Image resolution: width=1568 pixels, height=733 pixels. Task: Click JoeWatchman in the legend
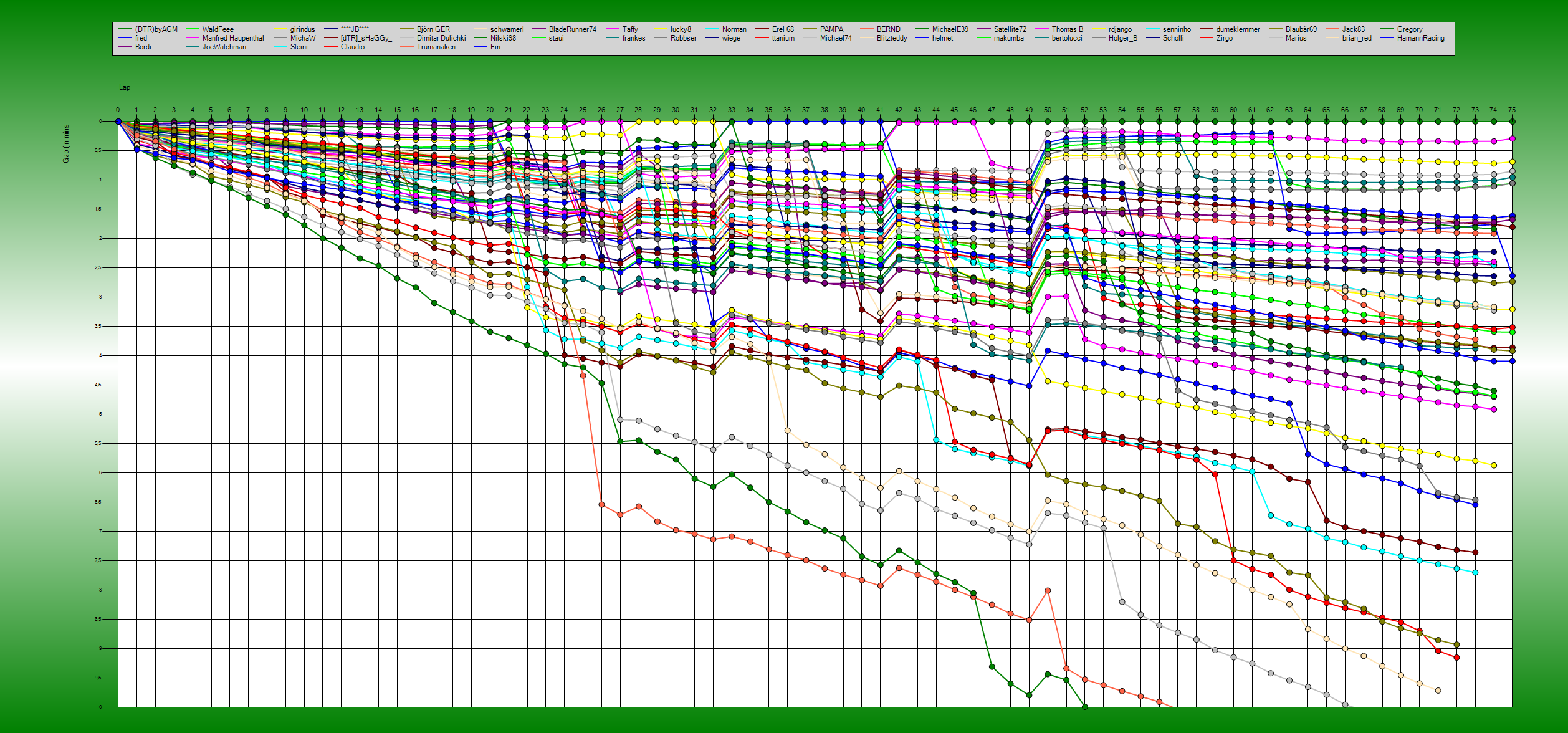point(224,47)
